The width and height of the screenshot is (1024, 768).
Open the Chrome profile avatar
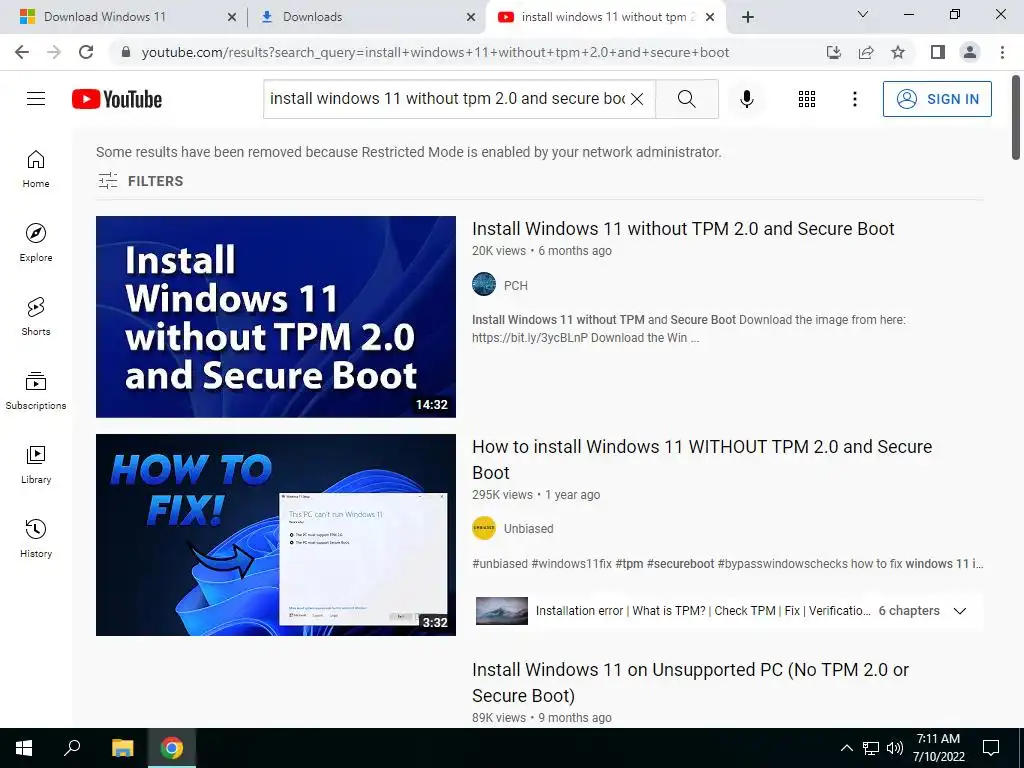pos(970,52)
